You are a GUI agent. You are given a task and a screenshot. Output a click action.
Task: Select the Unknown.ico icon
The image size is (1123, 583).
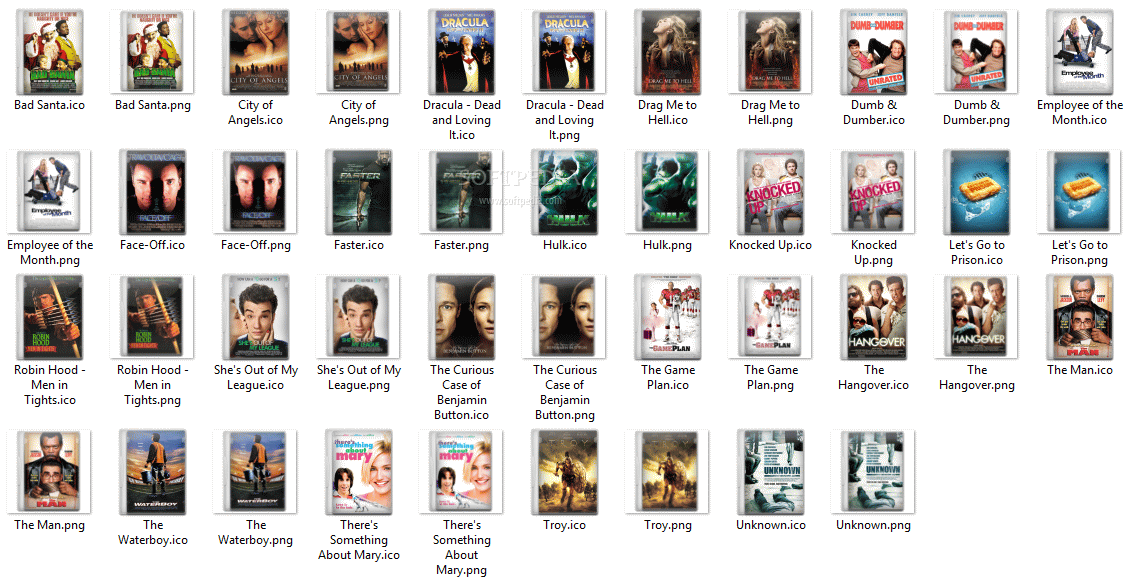771,472
